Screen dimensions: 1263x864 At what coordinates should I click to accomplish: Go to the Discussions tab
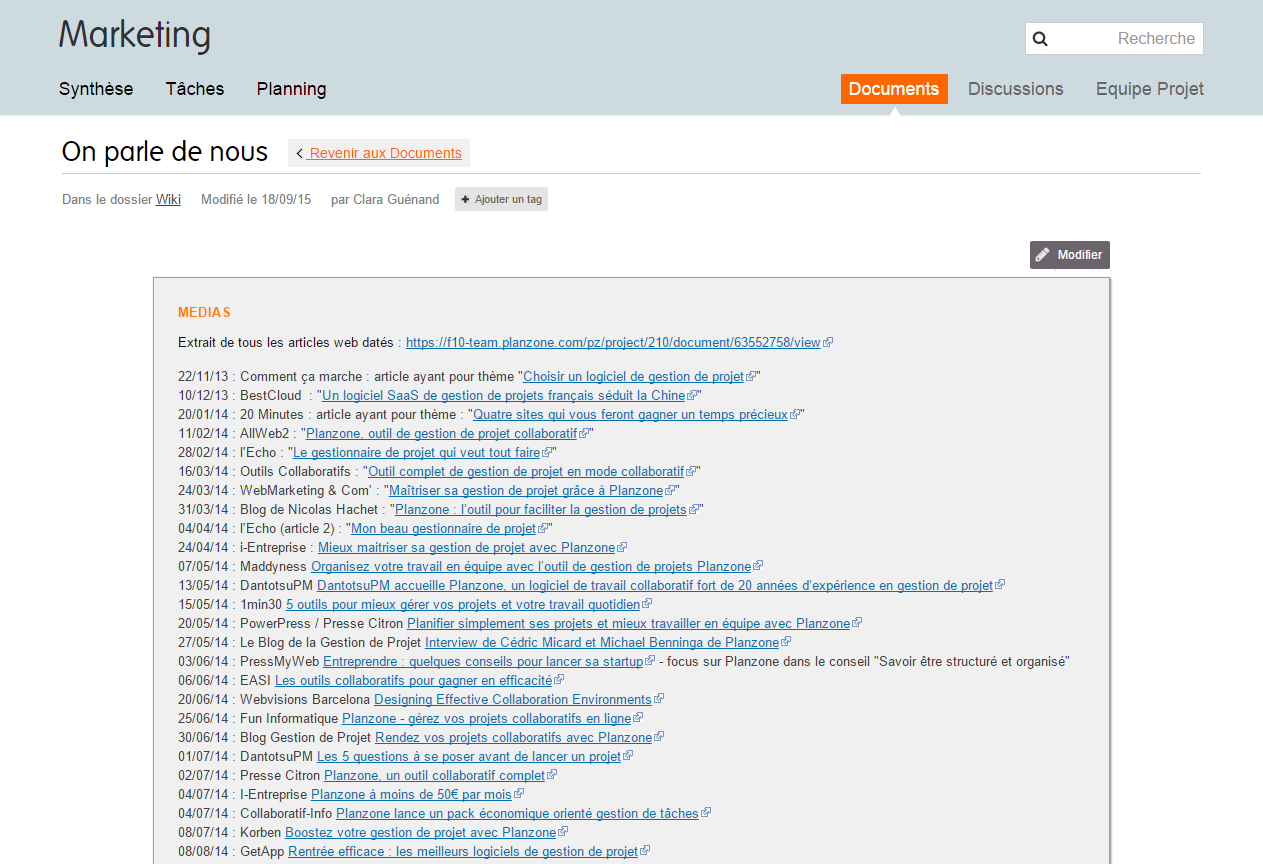[1016, 89]
